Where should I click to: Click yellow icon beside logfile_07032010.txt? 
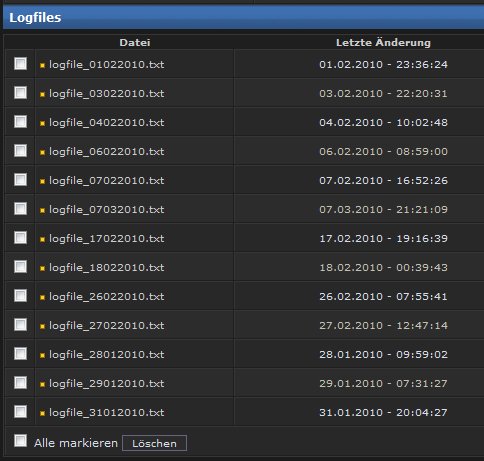click(x=42, y=210)
